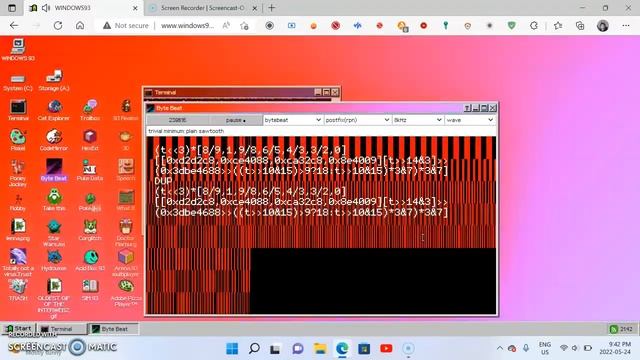Image resolution: width=640 pixels, height=360 pixels.
Task: Show hidden system tray icons chevron
Action: pos(500,348)
